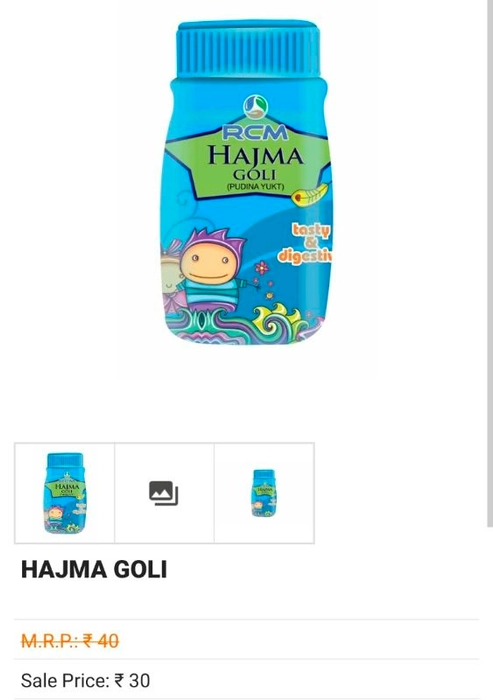Click the yellow-green wave swirl at bottle bottom
The width and height of the screenshot is (493, 700).
click(x=275, y=319)
